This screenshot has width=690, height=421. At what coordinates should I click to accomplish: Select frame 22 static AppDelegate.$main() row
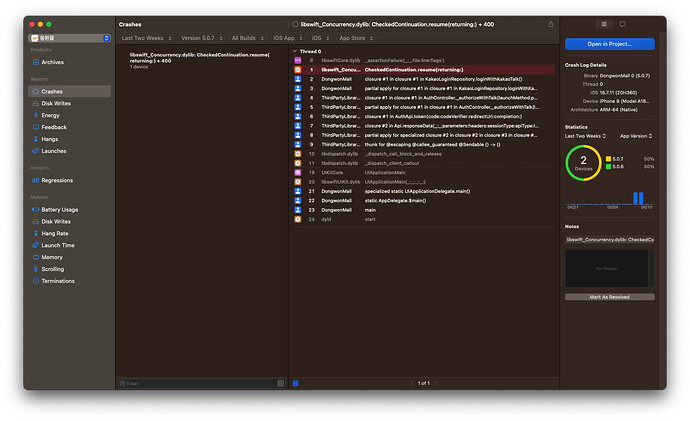pyautogui.click(x=423, y=201)
